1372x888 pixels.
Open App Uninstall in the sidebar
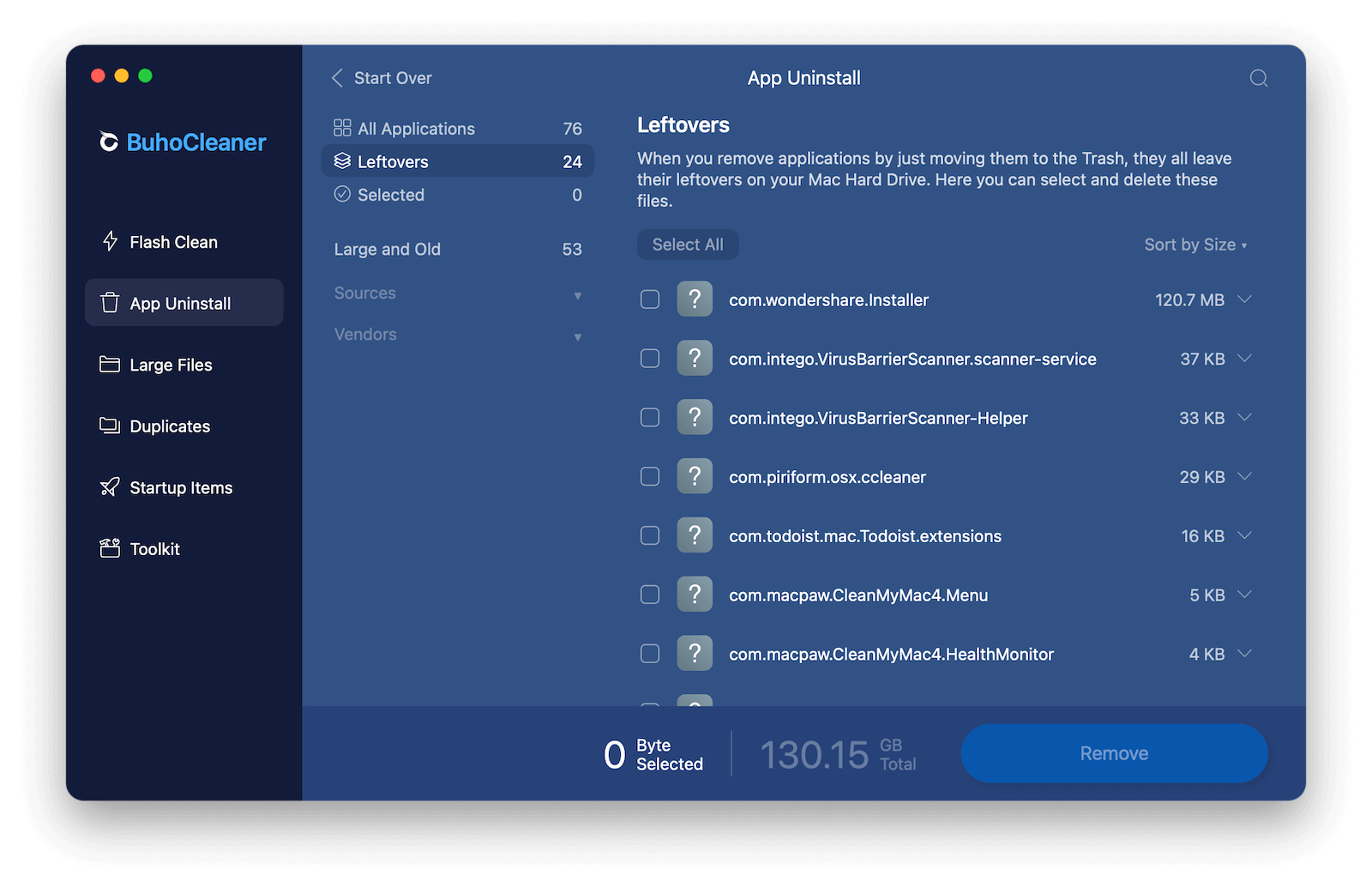pos(184,303)
